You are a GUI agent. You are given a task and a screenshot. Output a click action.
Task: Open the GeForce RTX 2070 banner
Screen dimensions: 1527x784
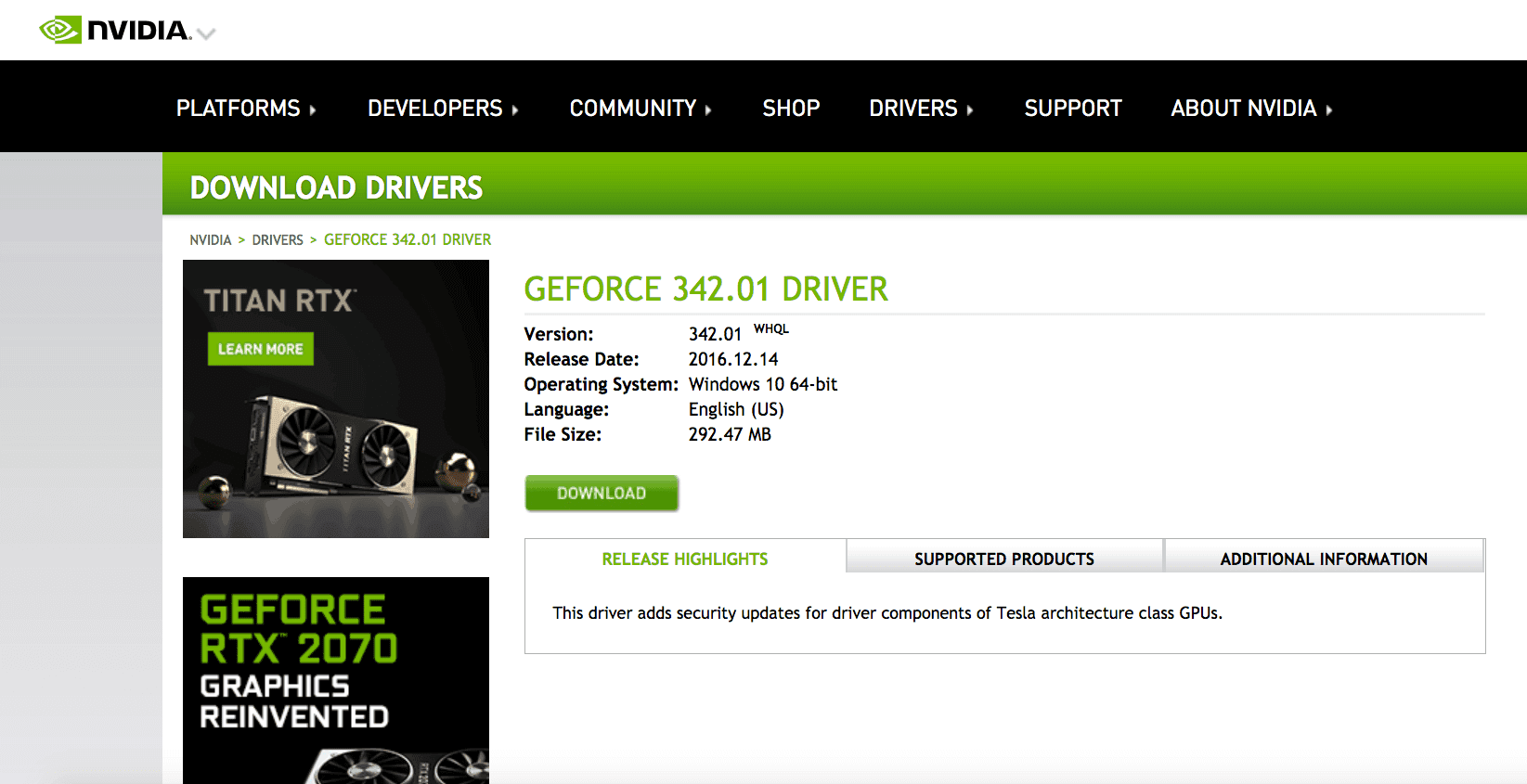(x=336, y=680)
